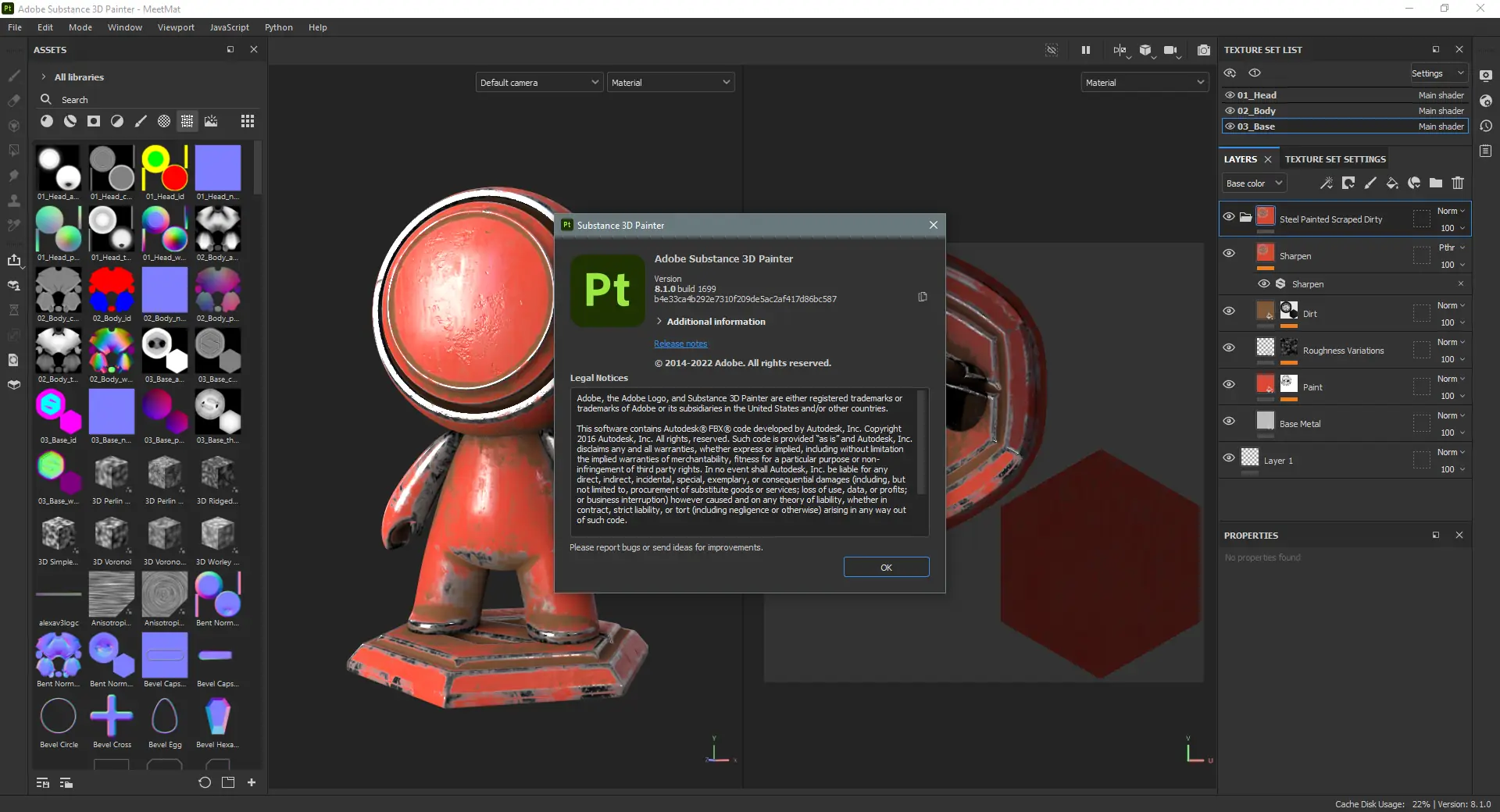Click the Search magnifier in Assets panel
The height and width of the screenshot is (812, 1500).
[x=46, y=99]
